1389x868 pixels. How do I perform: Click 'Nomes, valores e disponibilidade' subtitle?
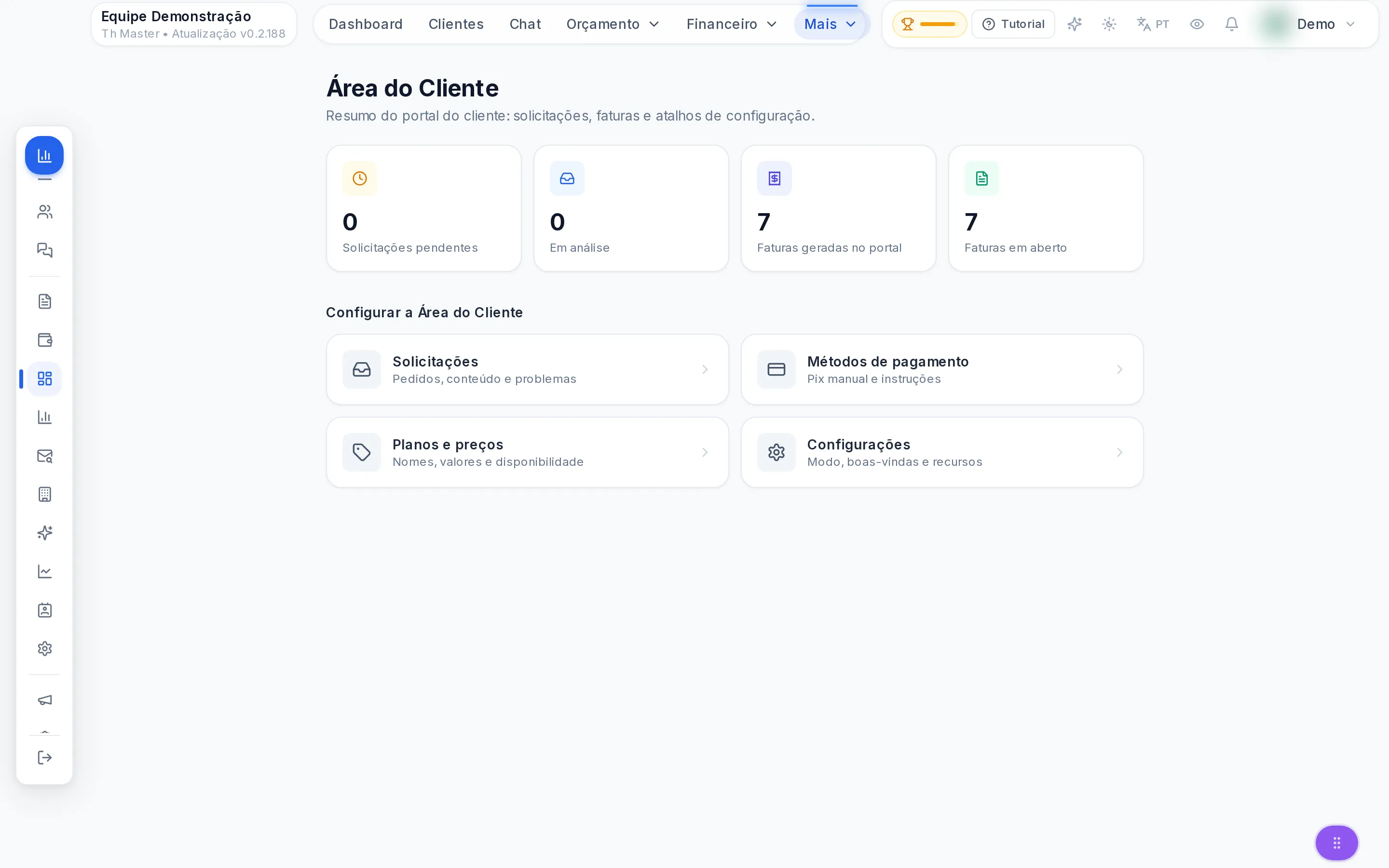(x=488, y=462)
